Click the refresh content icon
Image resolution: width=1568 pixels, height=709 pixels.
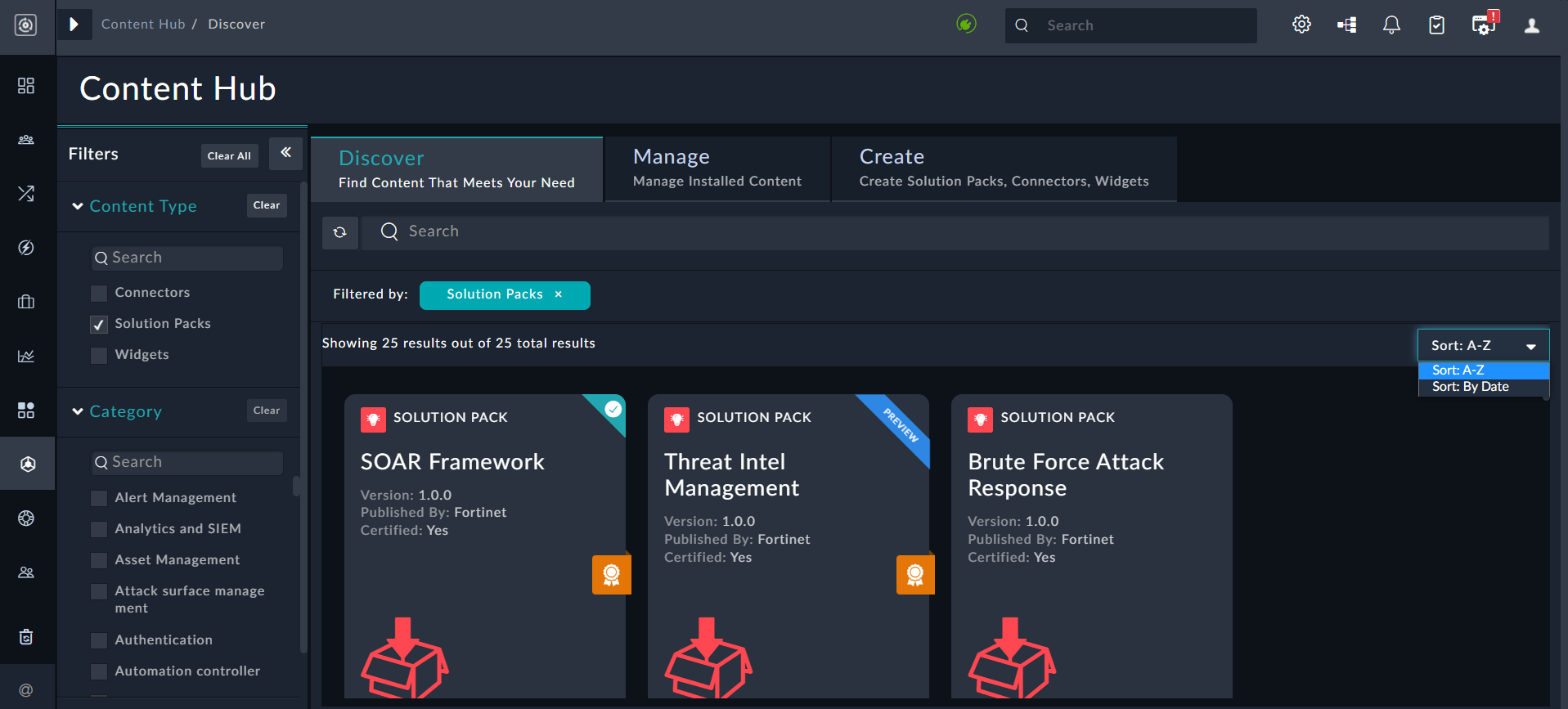click(340, 232)
